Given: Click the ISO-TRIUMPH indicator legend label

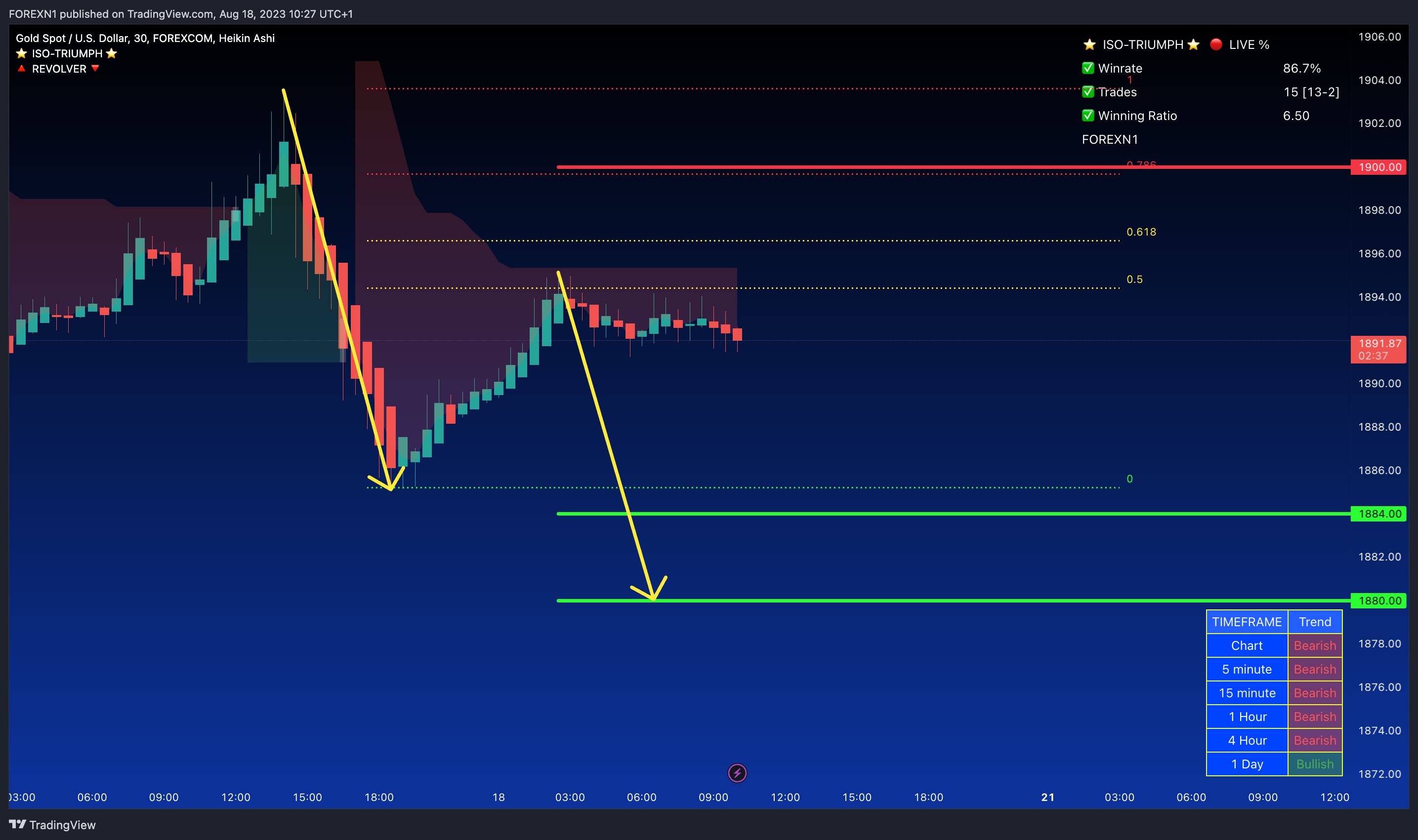Looking at the screenshot, I should point(67,53).
